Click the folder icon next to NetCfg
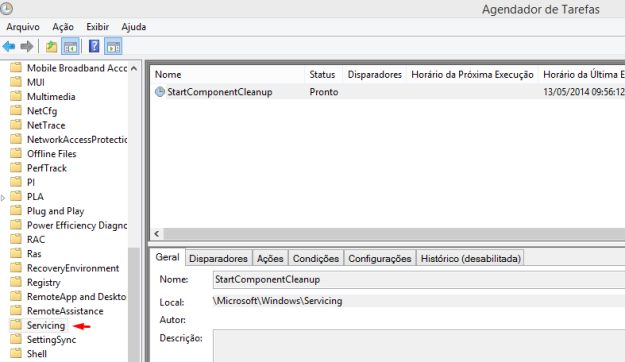This screenshot has height=362, width=625. tap(16, 110)
